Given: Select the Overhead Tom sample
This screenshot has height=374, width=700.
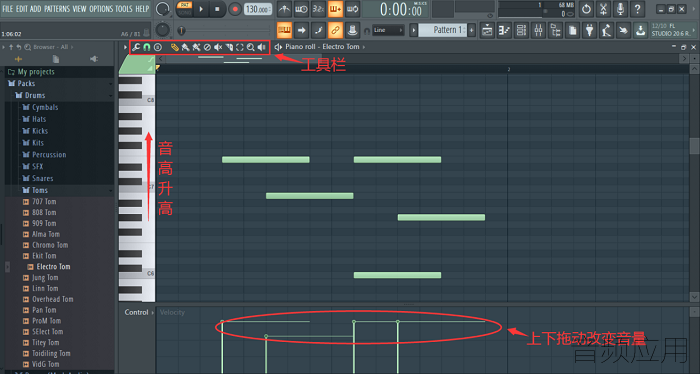Looking at the screenshot, I should 52,299.
